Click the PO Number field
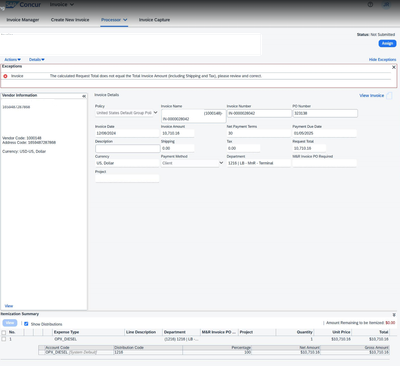The image size is (400, 366). (x=325, y=113)
